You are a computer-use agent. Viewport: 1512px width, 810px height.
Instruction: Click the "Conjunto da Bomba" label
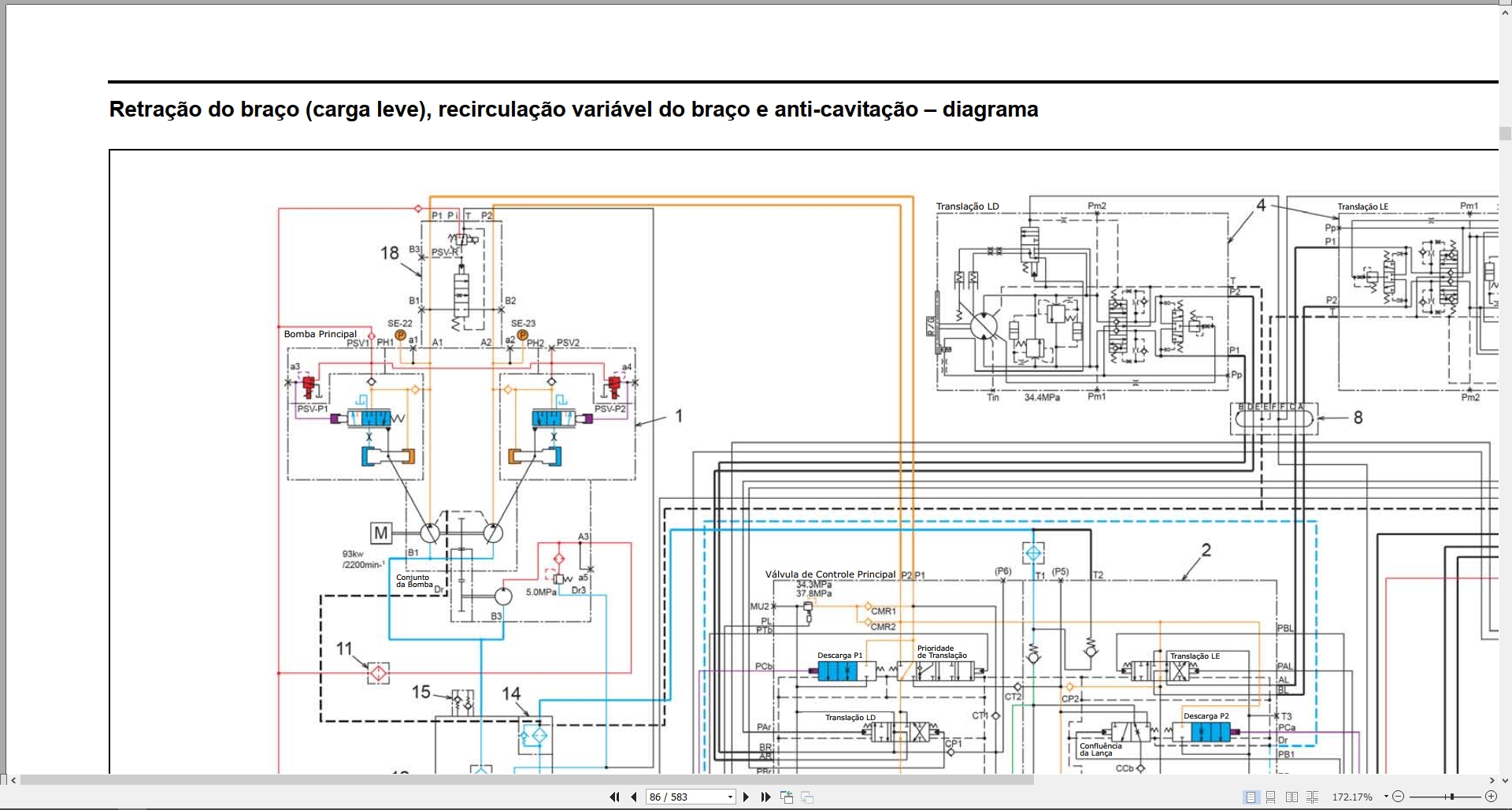coord(414,581)
